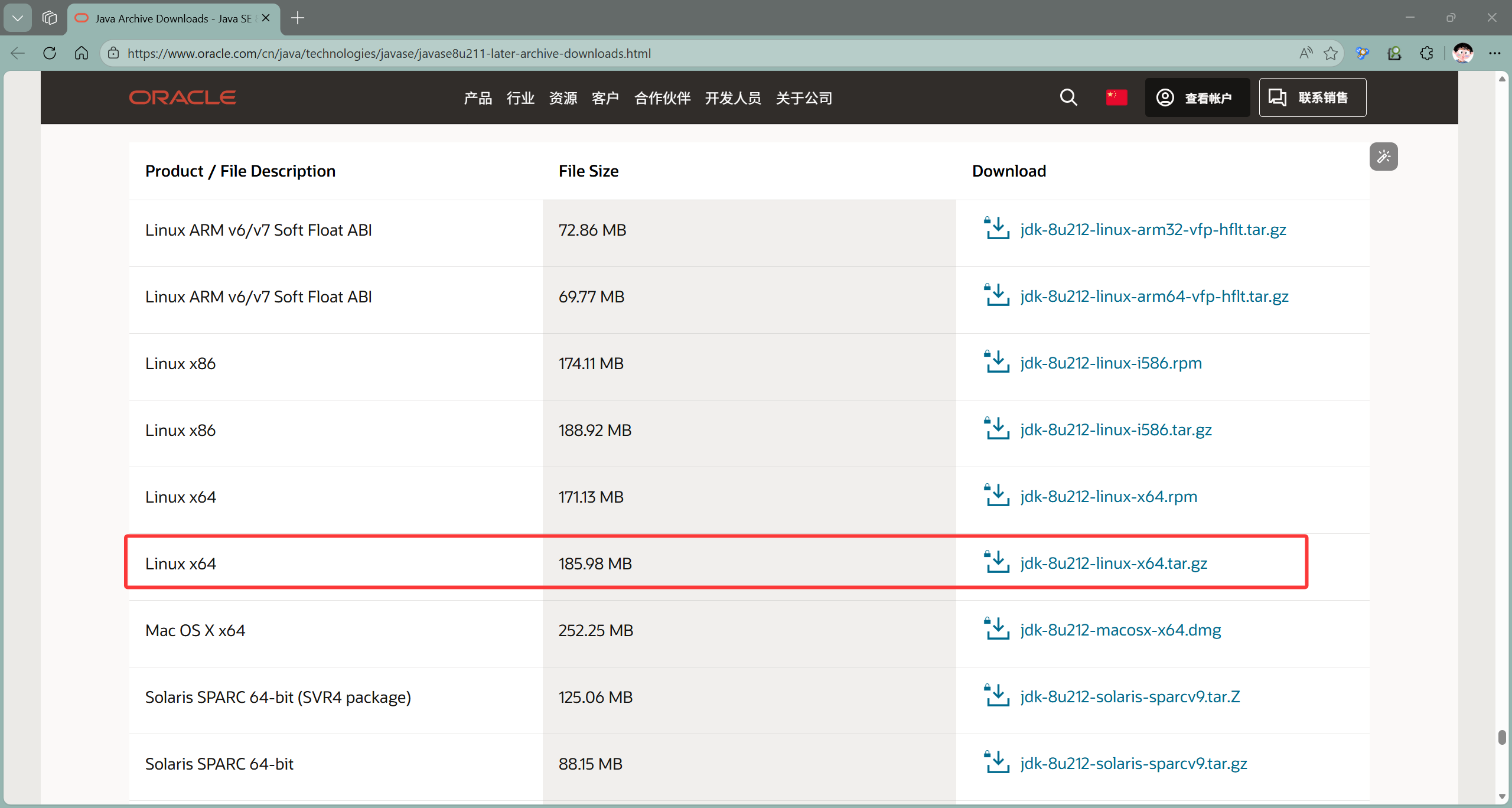The height and width of the screenshot is (808, 1512).
Task: Click the 联系销售 contact sales button
Action: click(x=1312, y=97)
